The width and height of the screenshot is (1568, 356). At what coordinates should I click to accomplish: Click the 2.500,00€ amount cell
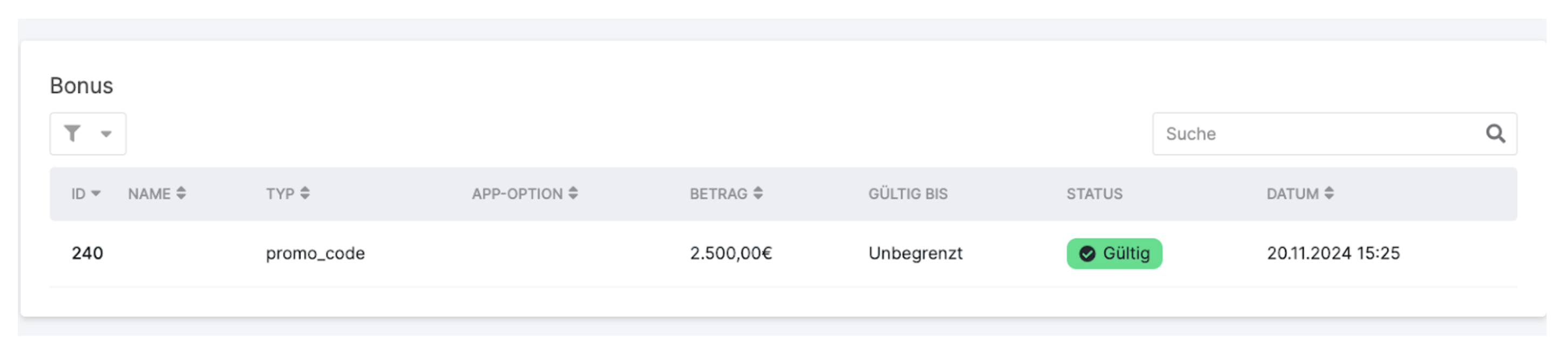click(731, 253)
